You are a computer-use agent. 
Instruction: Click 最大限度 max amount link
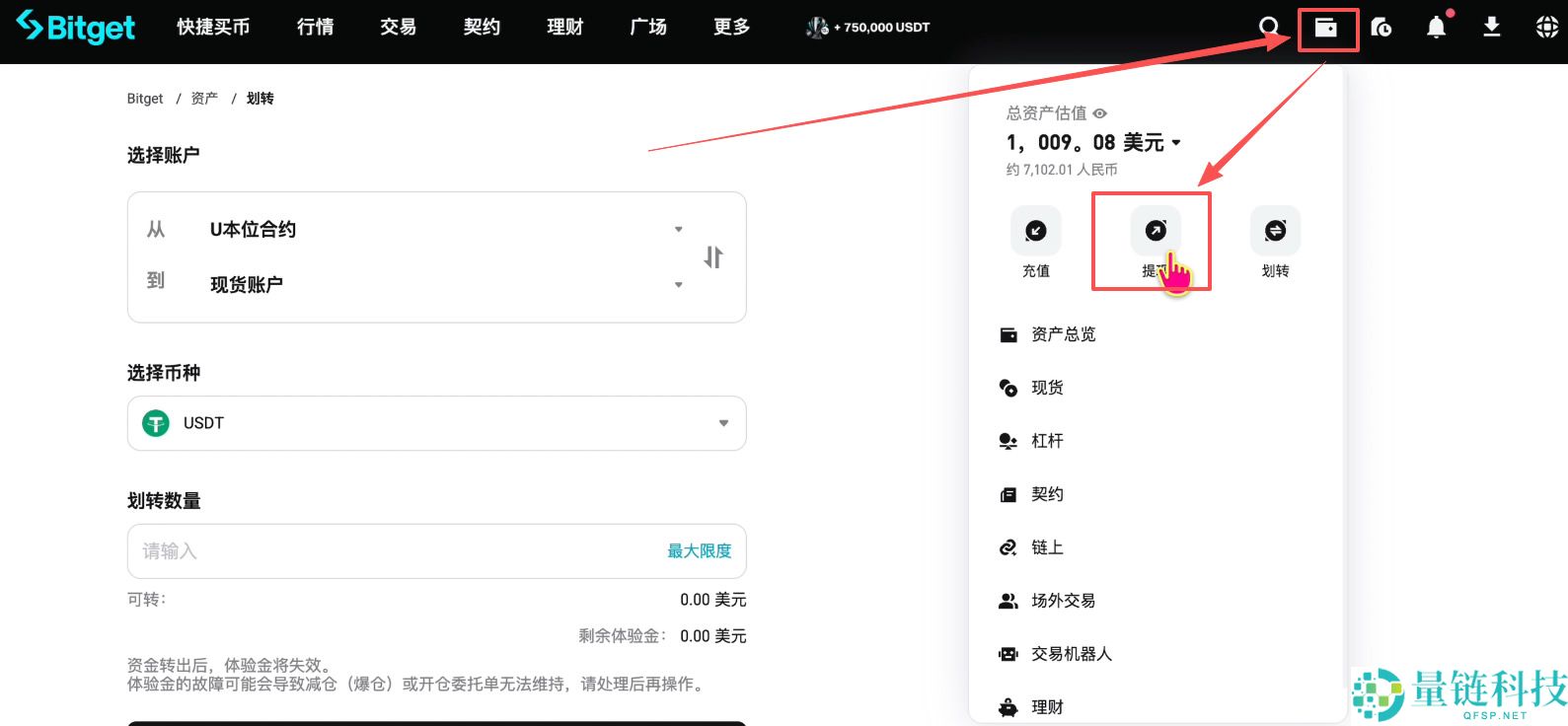pyautogui.click(x=700, y=550)
